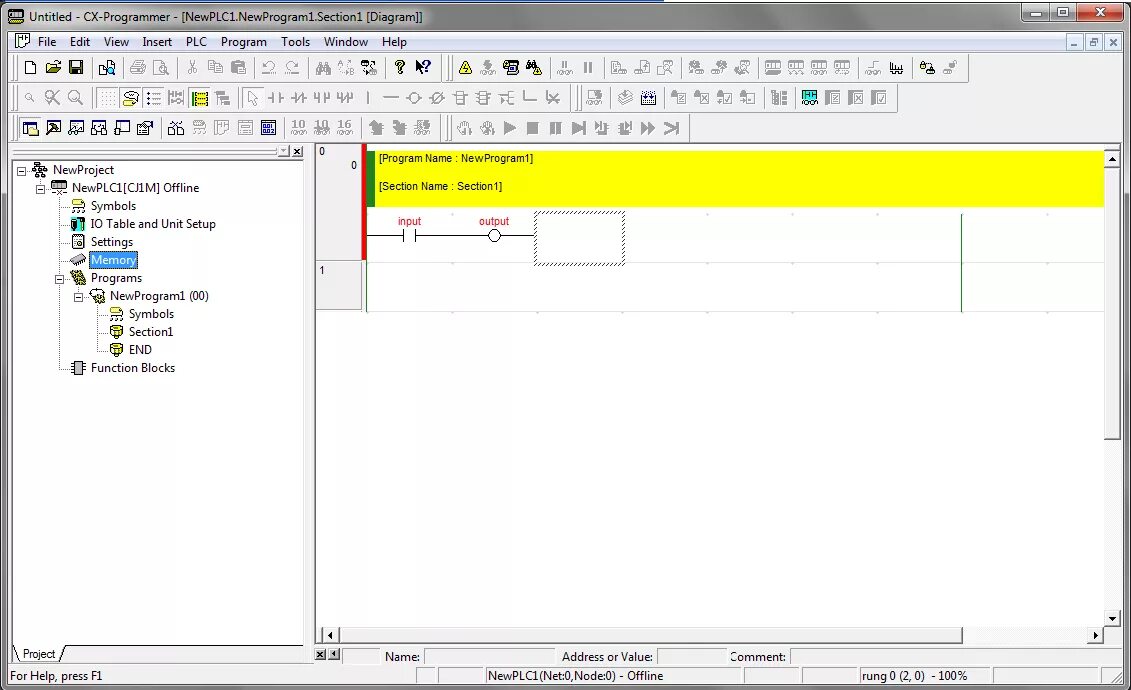This screenshot has height=690, width=1131.
Task: Create a new project with New icon
Action: click(x=30, y=68)
